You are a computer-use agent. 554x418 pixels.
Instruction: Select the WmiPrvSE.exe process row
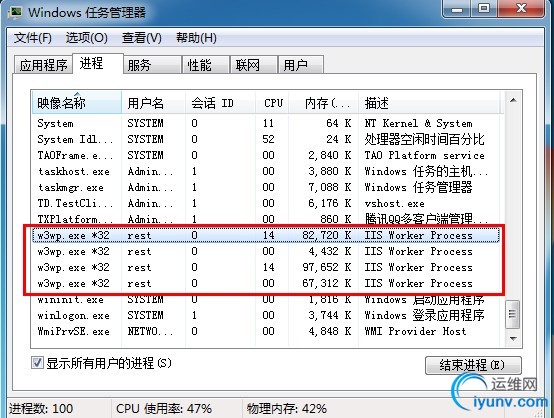pos(266,331)
